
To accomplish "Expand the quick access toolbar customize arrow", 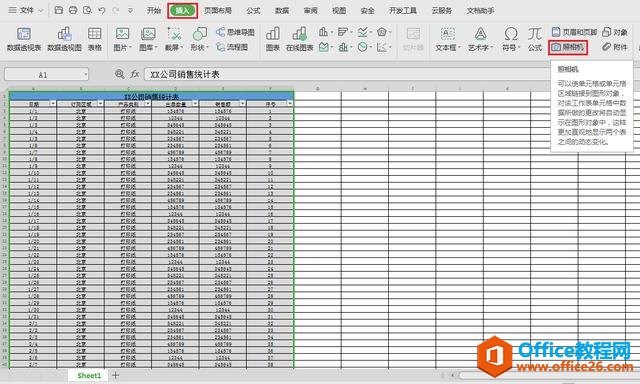I will [x=130, y=10].
